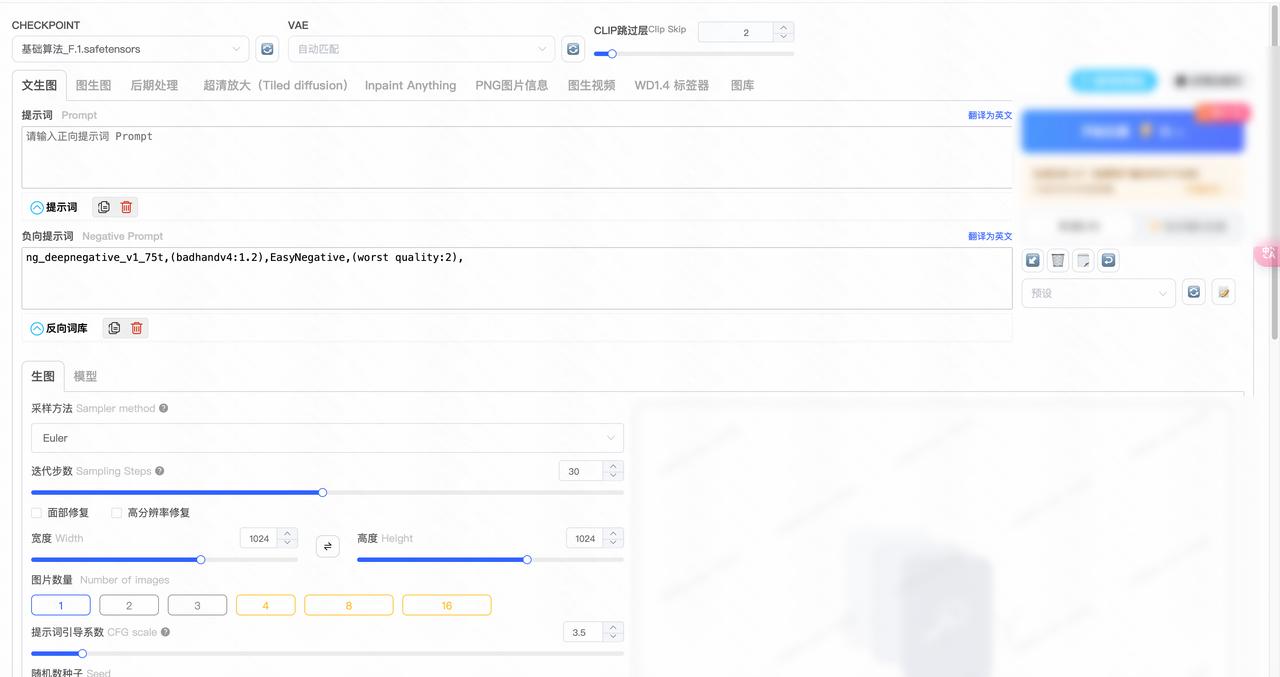
Task: Click the grey trash bin icon above presets
Action: click(1058, 260)
